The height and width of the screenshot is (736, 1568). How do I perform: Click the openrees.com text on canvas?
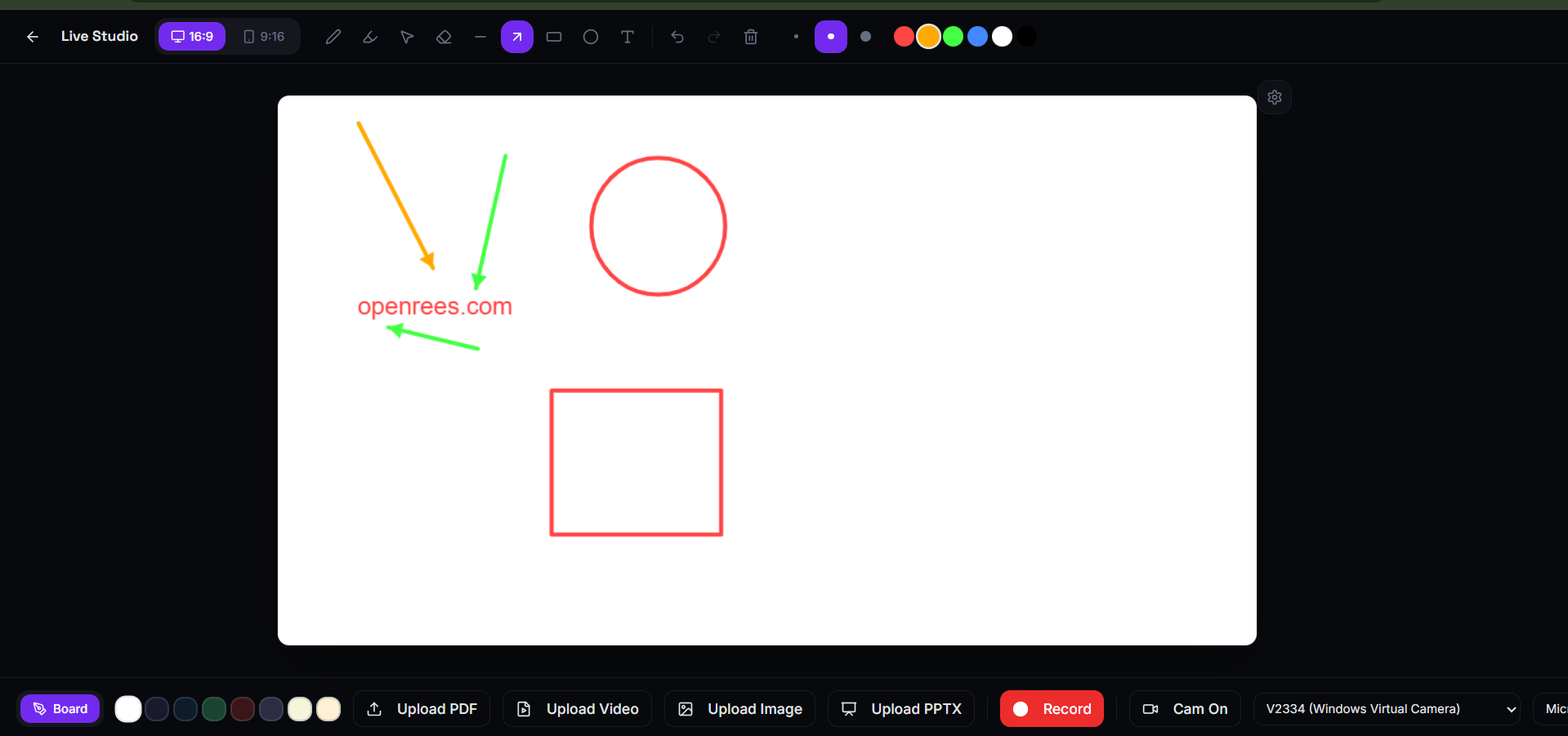(435, 306)
